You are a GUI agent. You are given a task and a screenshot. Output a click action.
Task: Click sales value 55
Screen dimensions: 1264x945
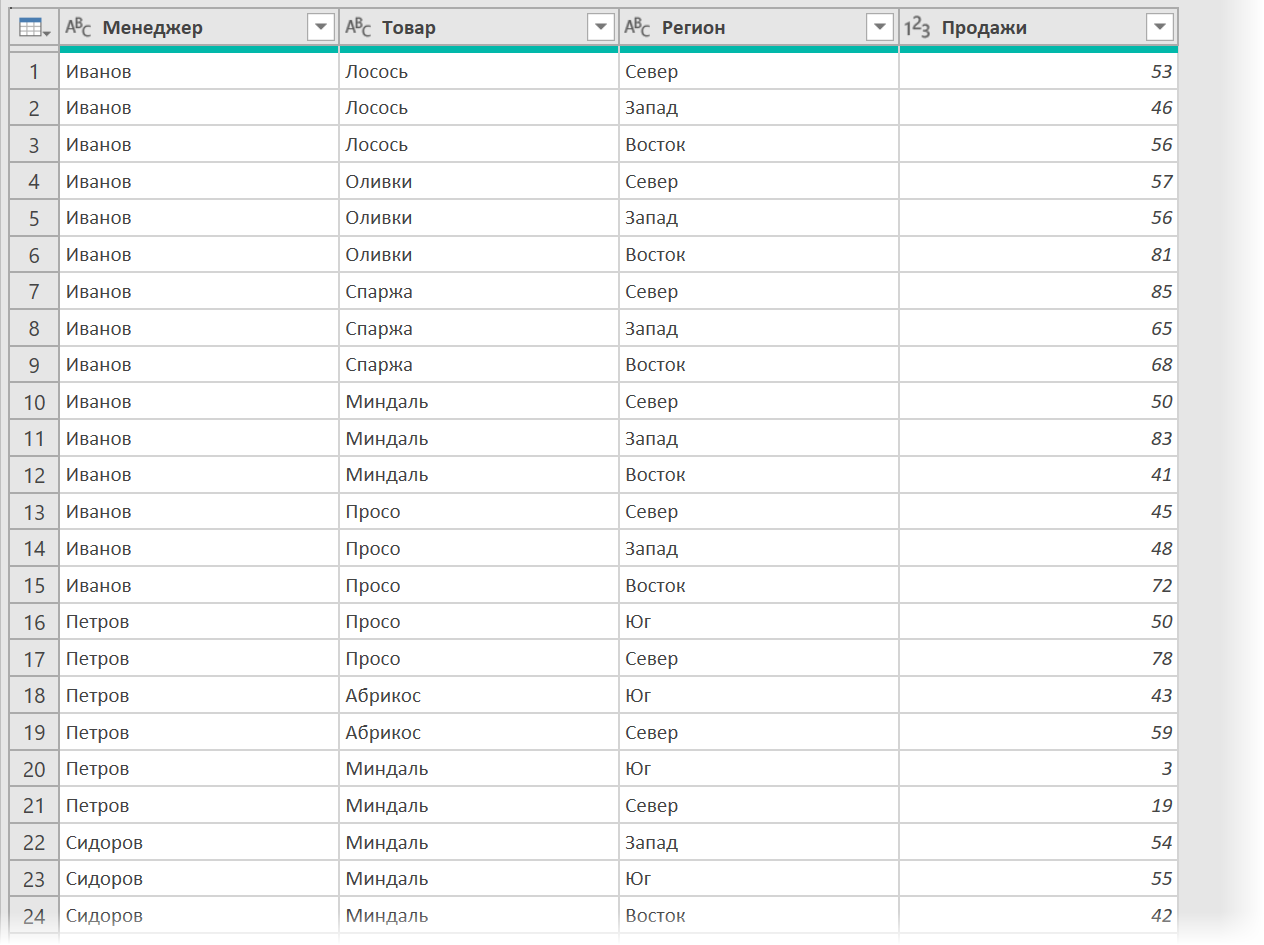point(1038,879)
